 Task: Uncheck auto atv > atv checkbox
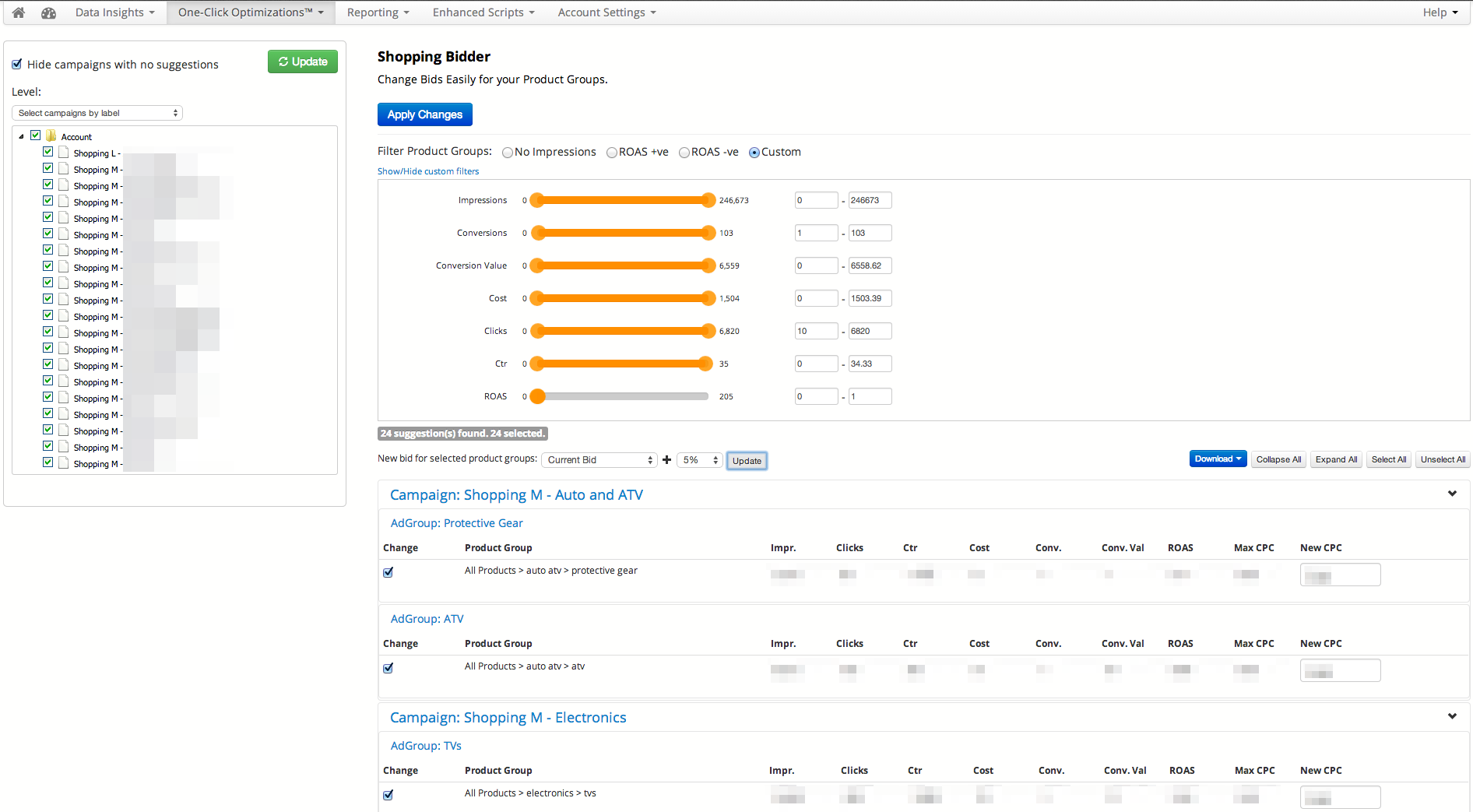[388, 668]
